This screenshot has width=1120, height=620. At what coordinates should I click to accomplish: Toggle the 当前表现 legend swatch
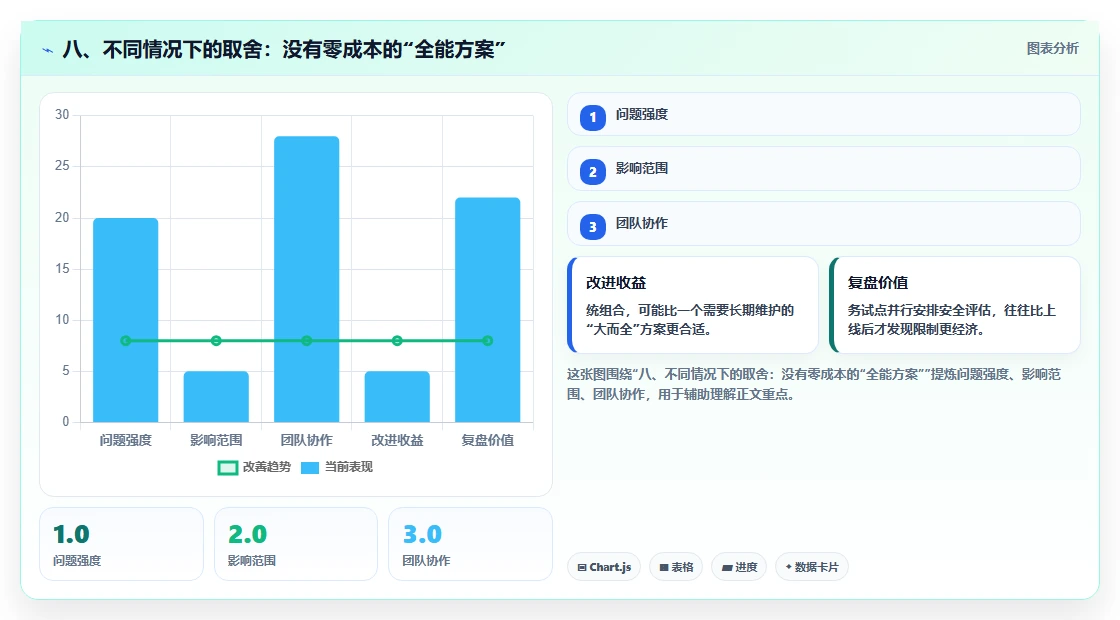tap(310, 468)
